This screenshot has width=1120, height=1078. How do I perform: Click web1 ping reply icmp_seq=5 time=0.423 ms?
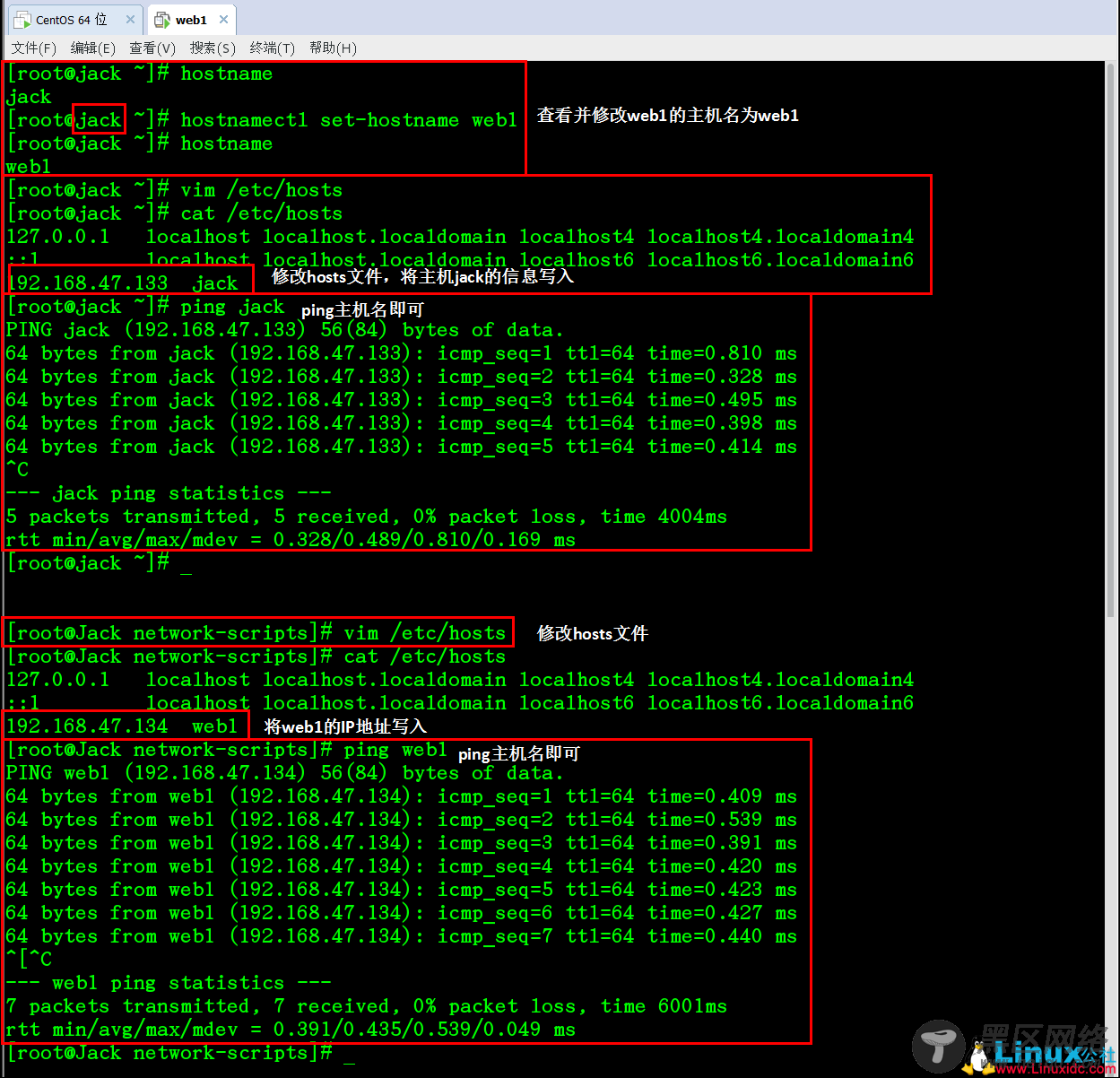402,890
